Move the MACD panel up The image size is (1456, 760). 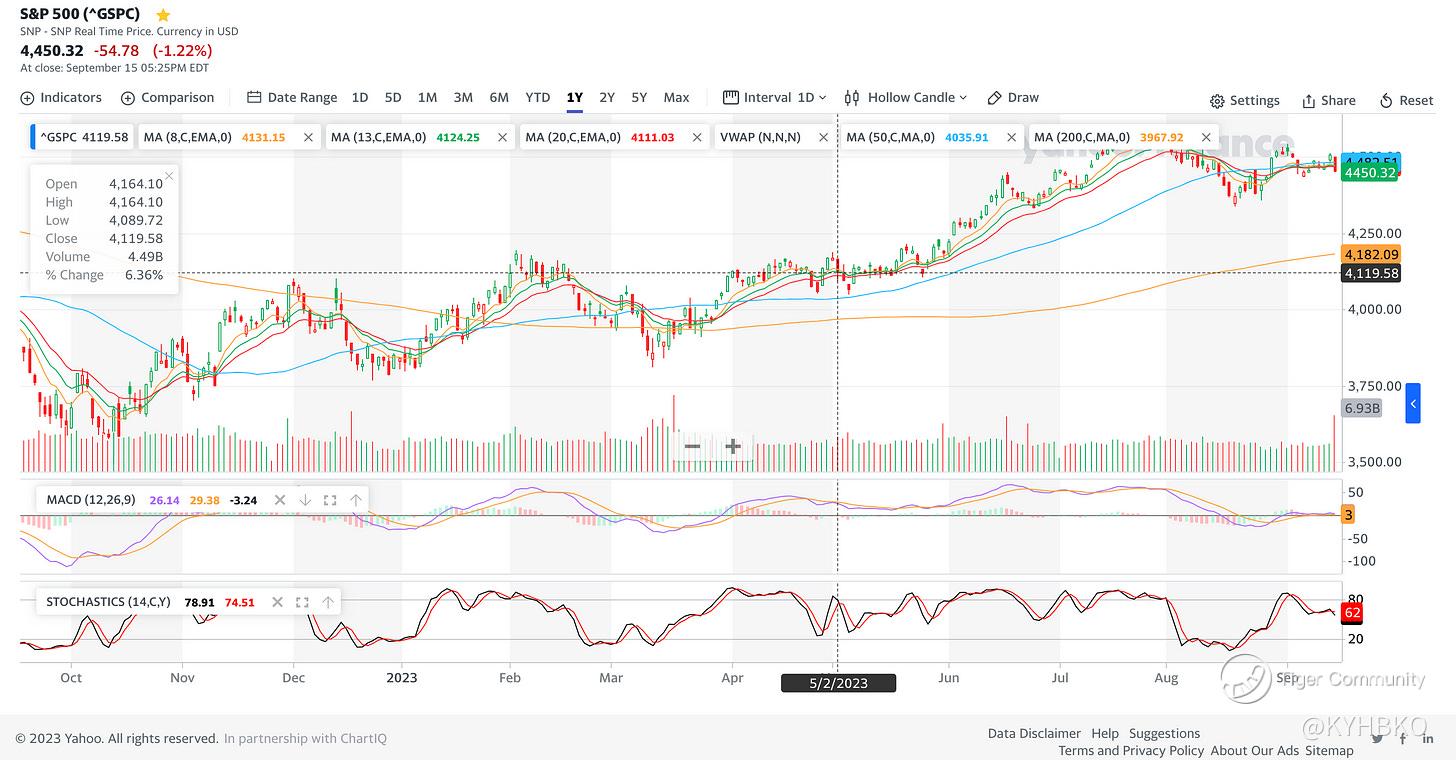coord(355,500)
